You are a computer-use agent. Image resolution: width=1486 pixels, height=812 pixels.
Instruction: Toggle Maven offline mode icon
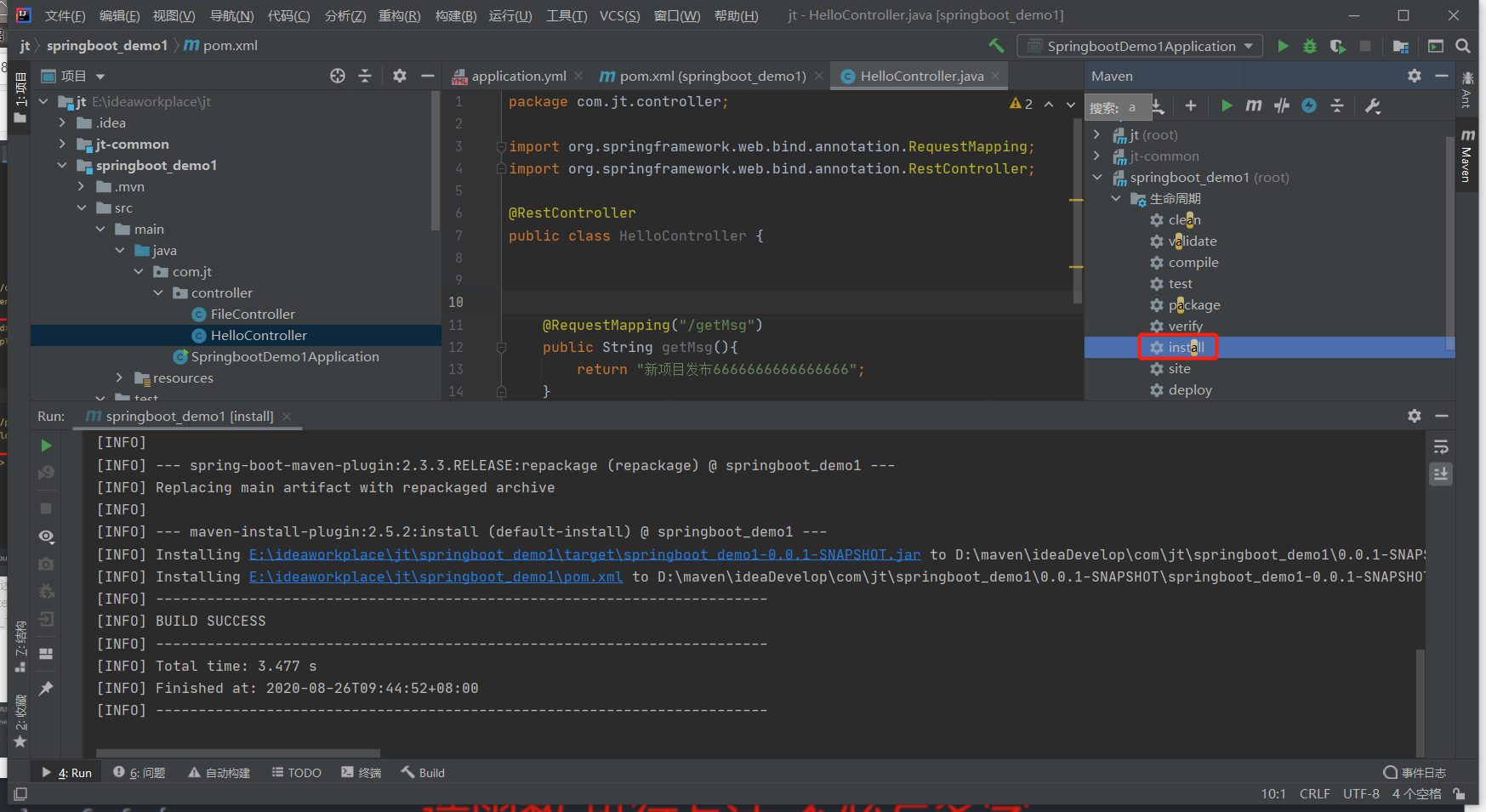pyautogui.click(x=1309, y=105)
